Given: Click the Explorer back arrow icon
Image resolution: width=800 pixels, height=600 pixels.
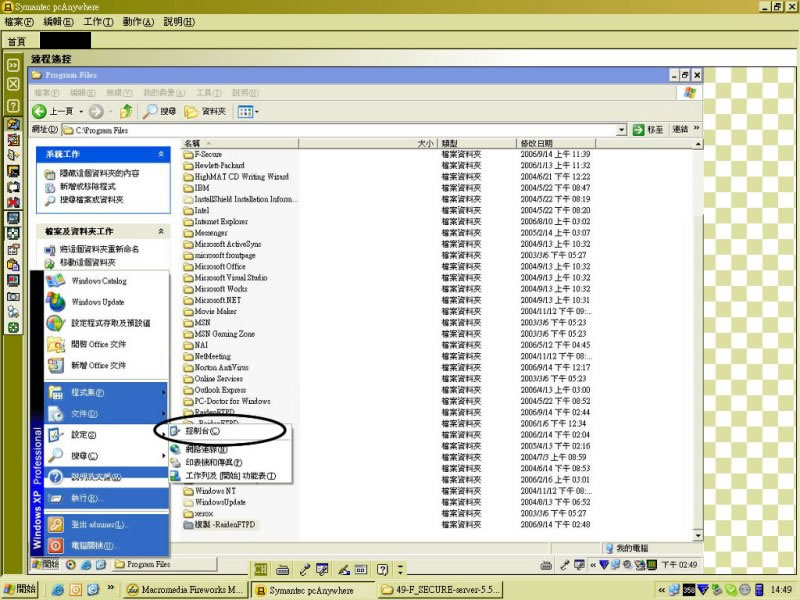Looking at the screenshot, I should (x=40, y=111).
